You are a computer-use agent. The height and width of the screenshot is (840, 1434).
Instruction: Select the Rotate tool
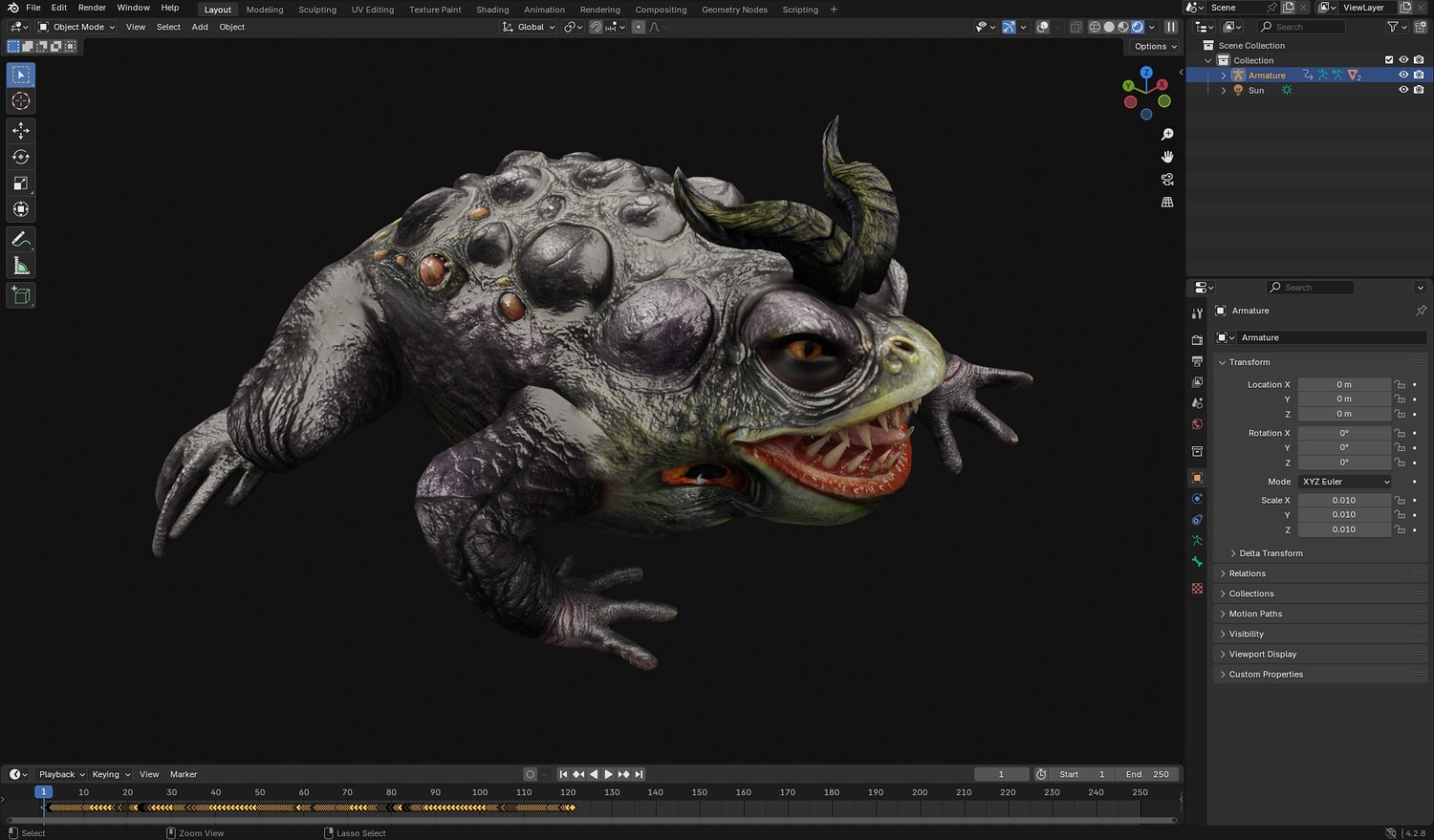pos(21,157)
